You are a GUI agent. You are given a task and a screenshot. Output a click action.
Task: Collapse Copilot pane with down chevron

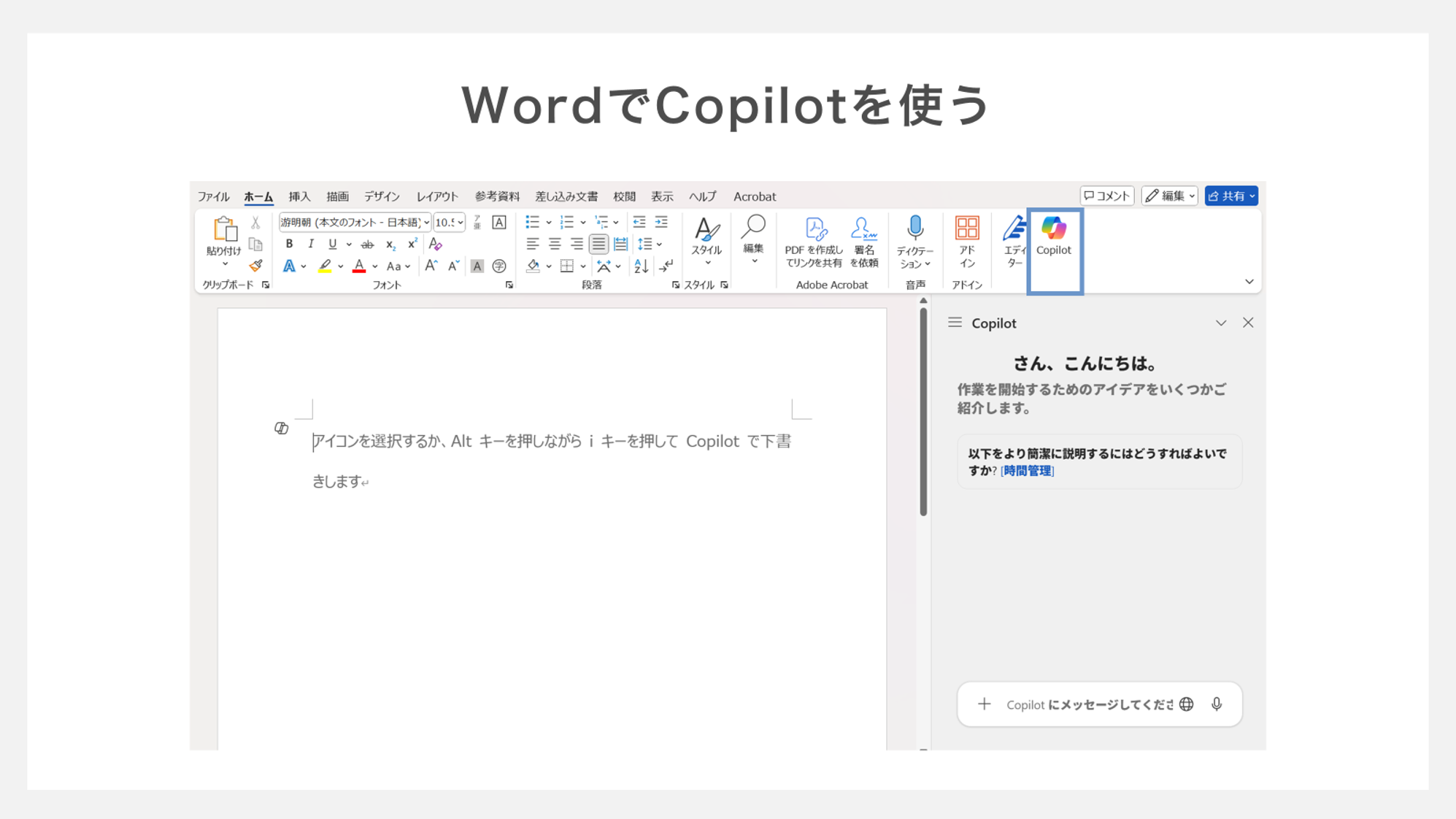(1221, 323)
